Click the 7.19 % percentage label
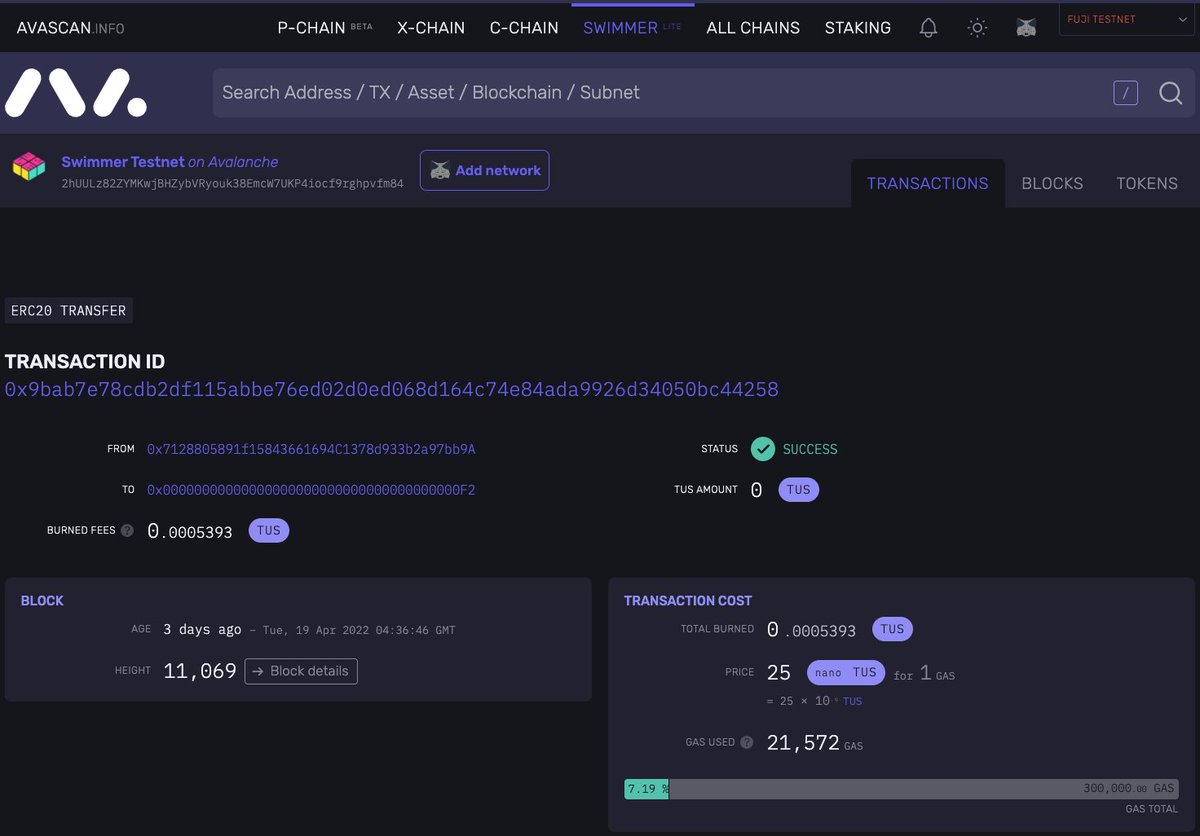The width and height of the screenshot is (1200, 836). pos(647,789)
